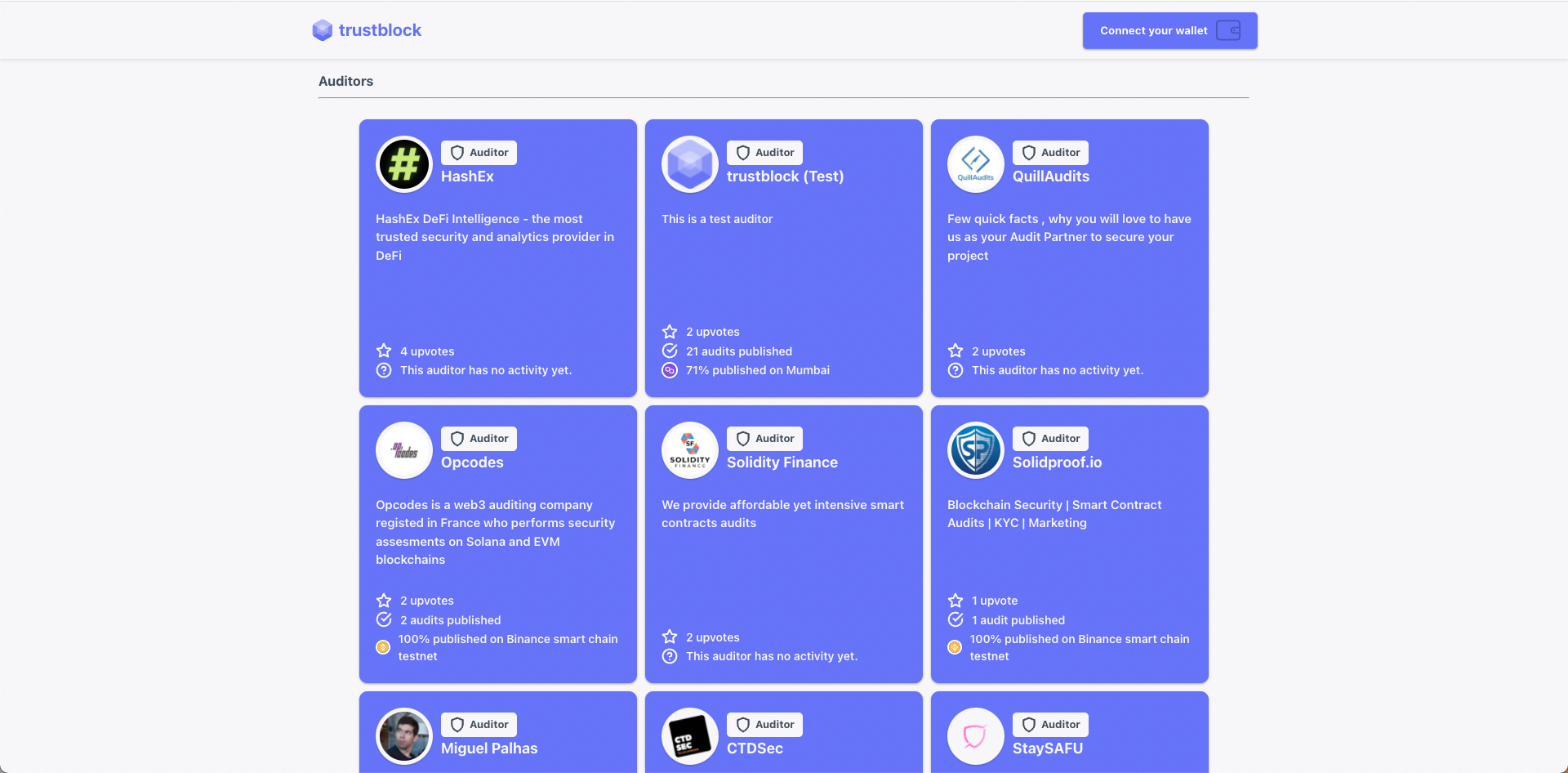The width and height of the screenshot is (1568, 773).
Task: Click the Solidity Finance logo avatar
Action: (x=690, y=450)
